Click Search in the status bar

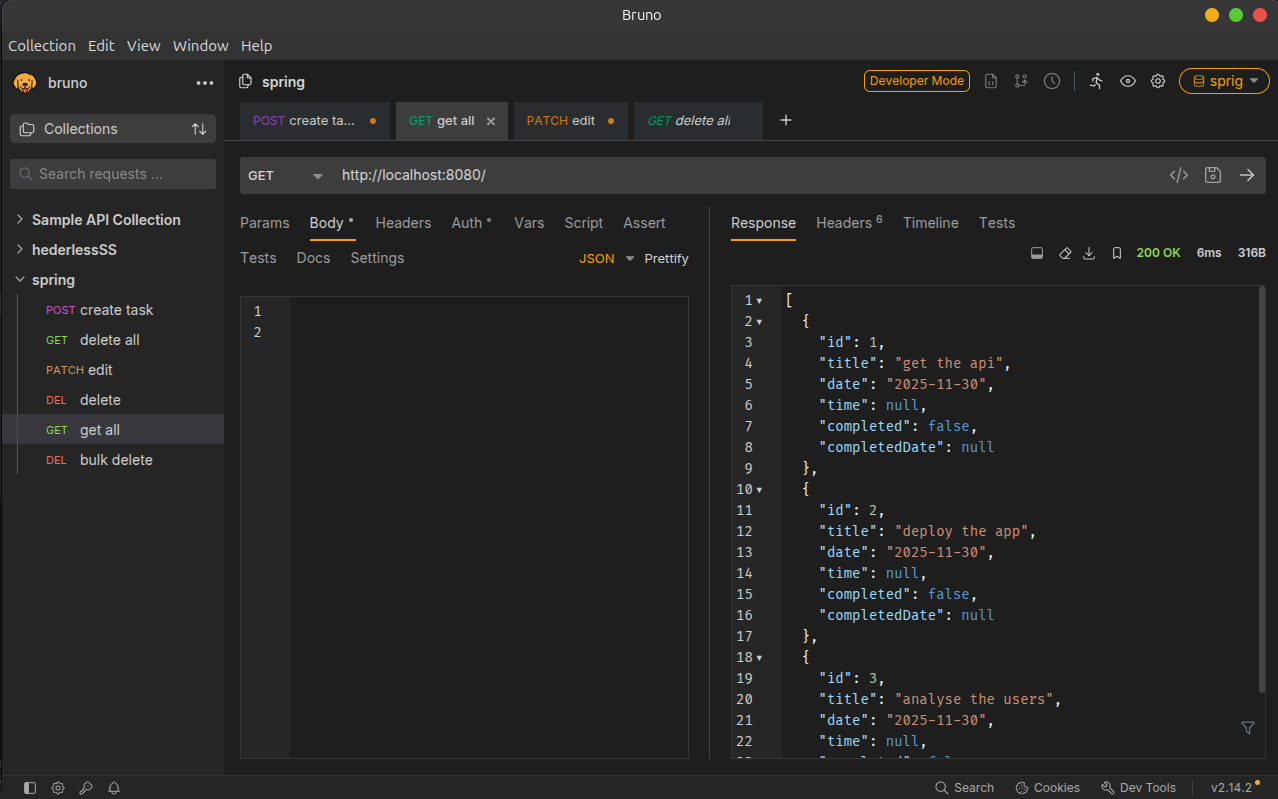pos(964,788)
